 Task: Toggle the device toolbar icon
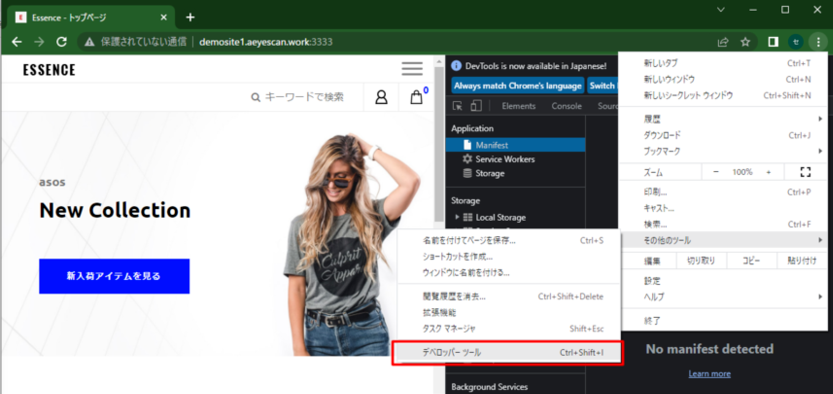point(475,106)
